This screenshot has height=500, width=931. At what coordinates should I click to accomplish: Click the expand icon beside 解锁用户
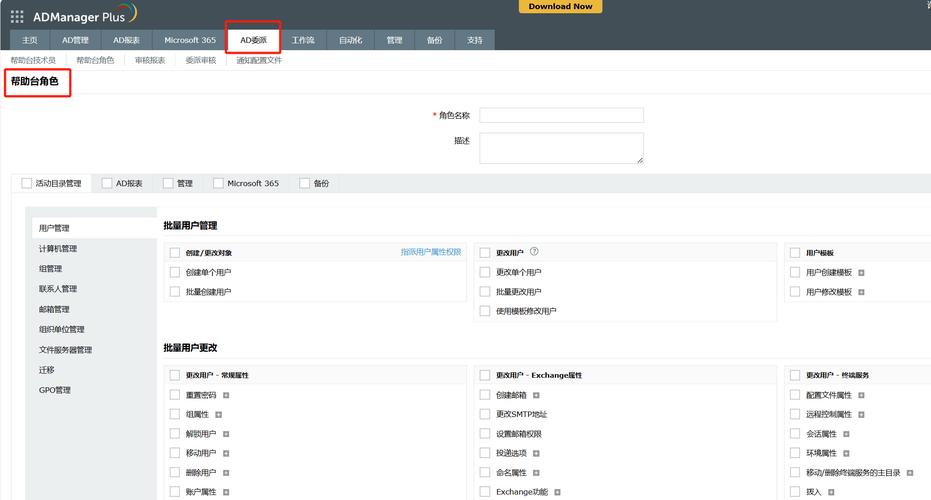click(226, 434)
